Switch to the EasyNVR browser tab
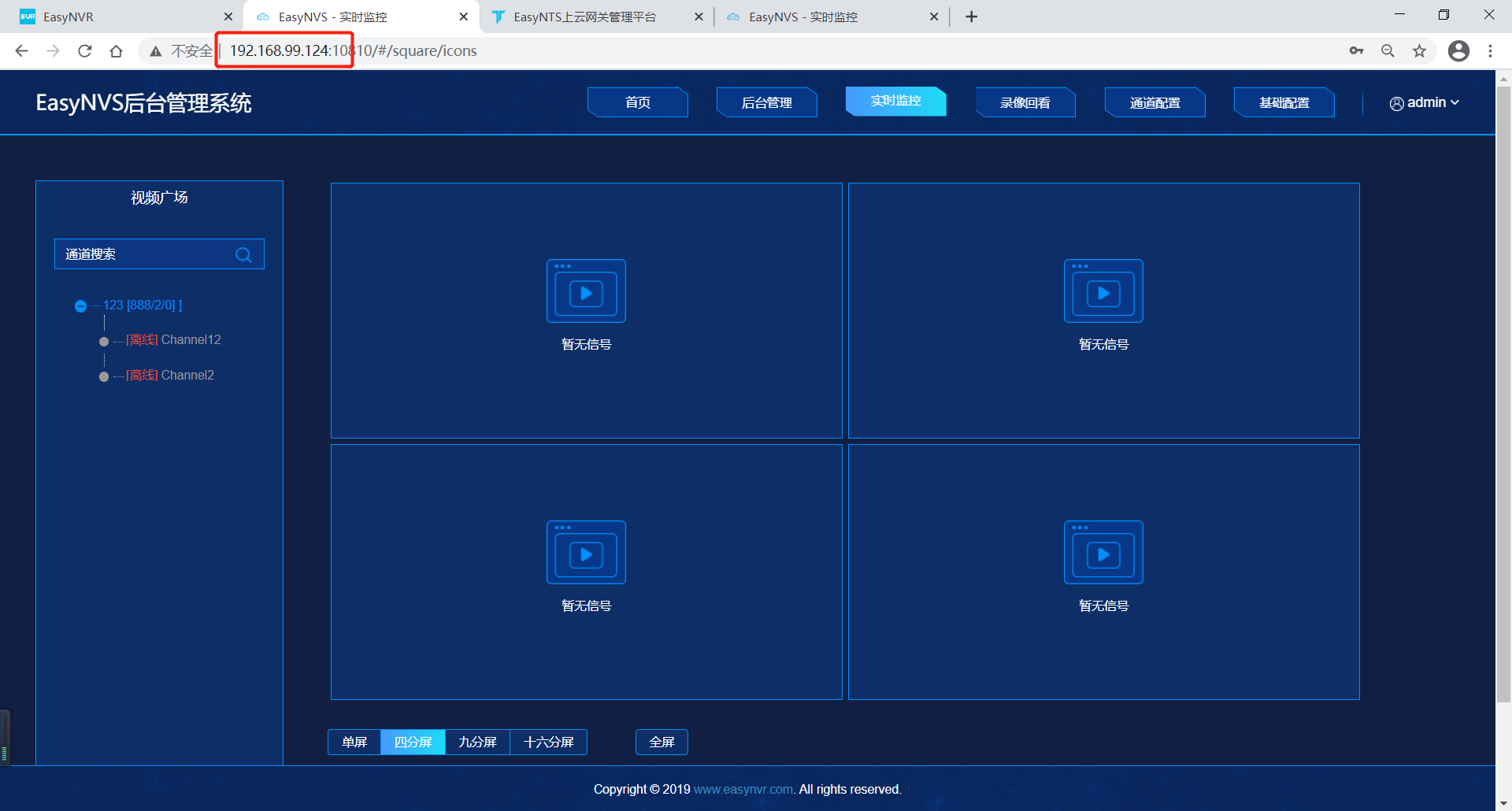Image resolution: width=1512 pixels, height=811 pixels. (122, 17)
